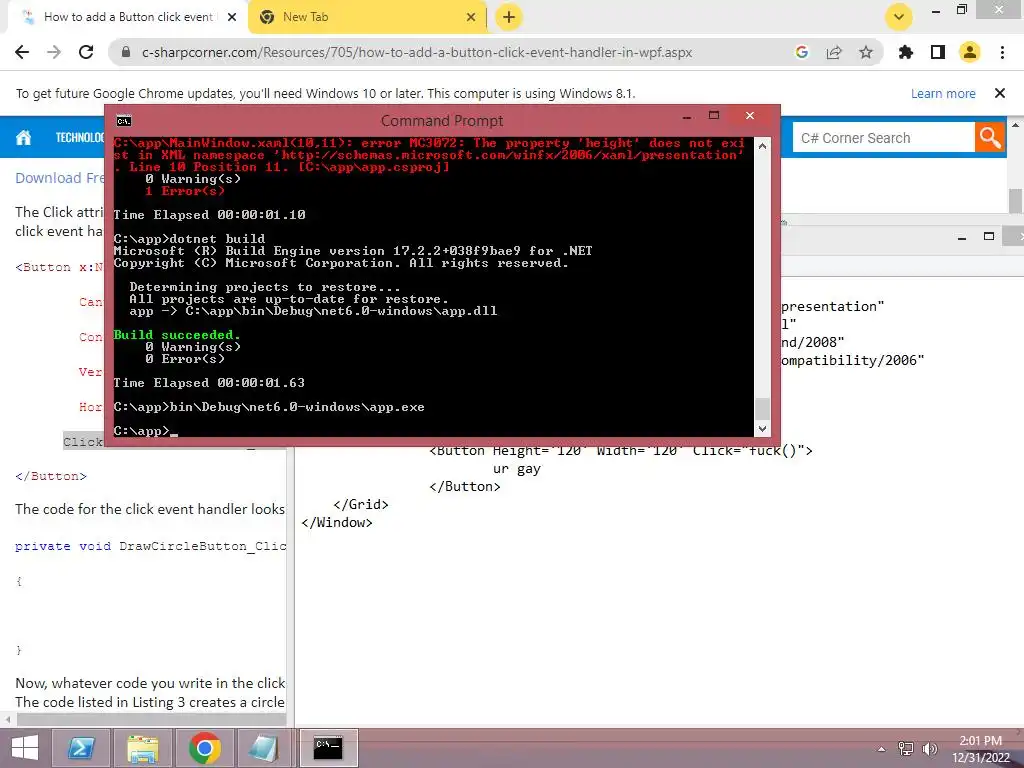Image resolution: width=1024 pixels, height=768 pixels.
Task: Dismiss the Chrome update notification bar
Action: click(1000, 93)
